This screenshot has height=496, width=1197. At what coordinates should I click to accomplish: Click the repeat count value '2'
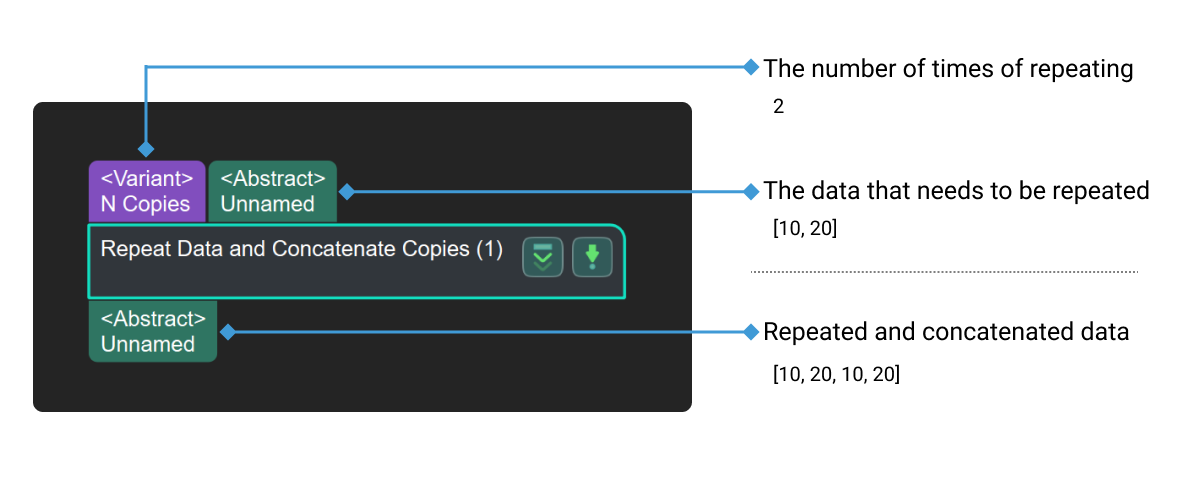[778, 106]
